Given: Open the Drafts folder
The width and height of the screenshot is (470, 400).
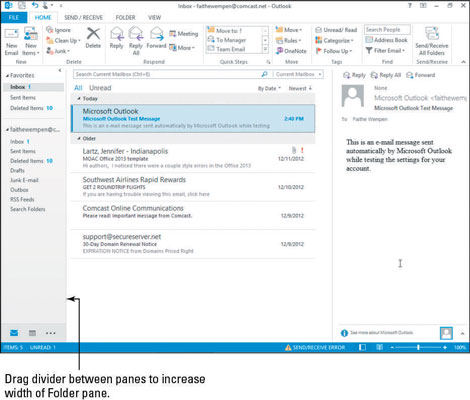Looking at the screenshot, I should [x=17, y=170].
